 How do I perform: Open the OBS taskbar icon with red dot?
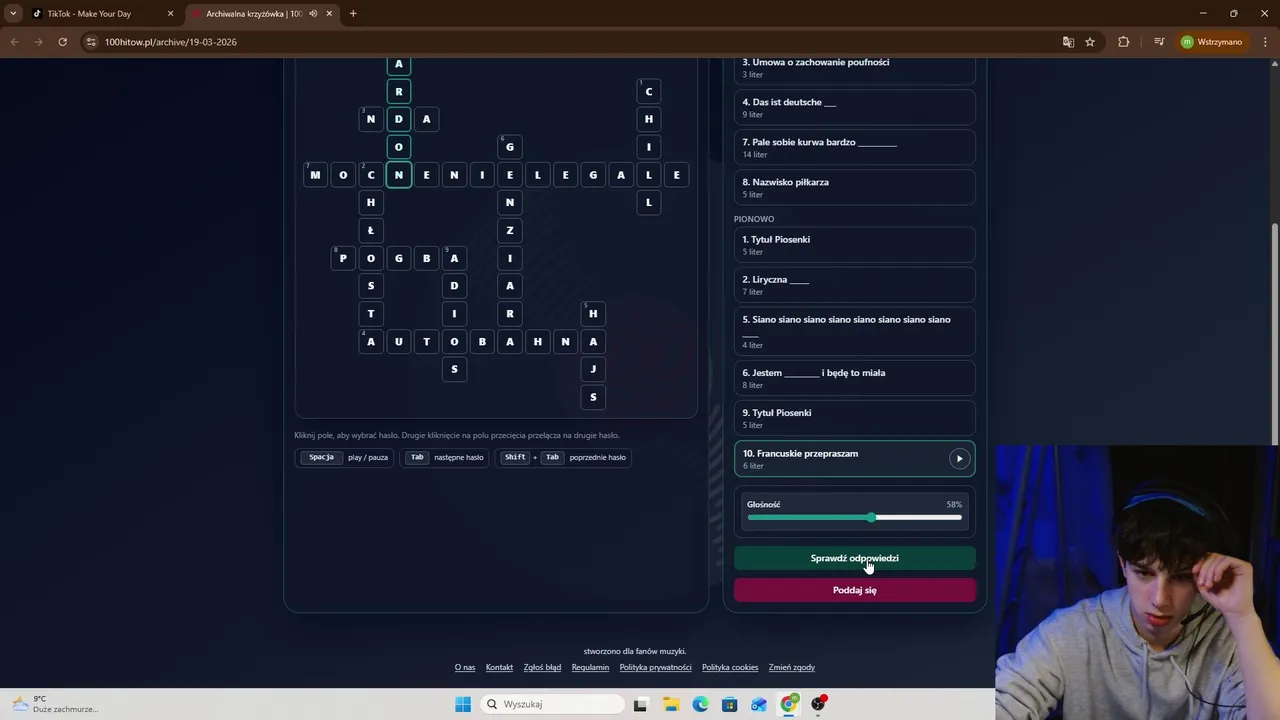coord(819,704)
